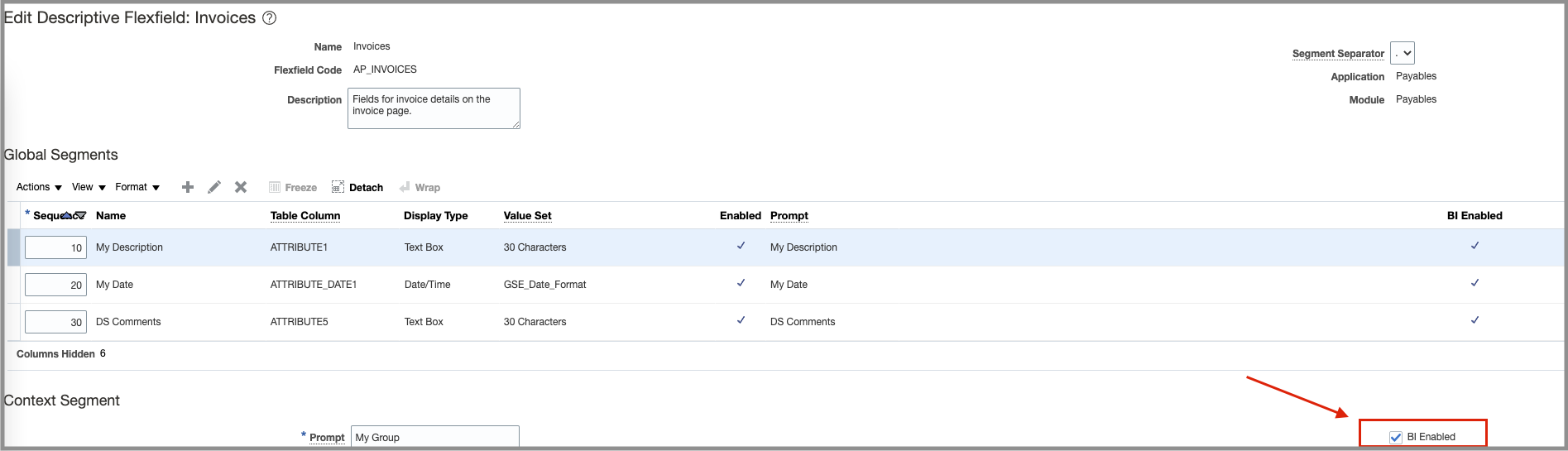The image size is (1568, 451).
Task: Click the Wrap toolbar button
Action: point(420,188)
